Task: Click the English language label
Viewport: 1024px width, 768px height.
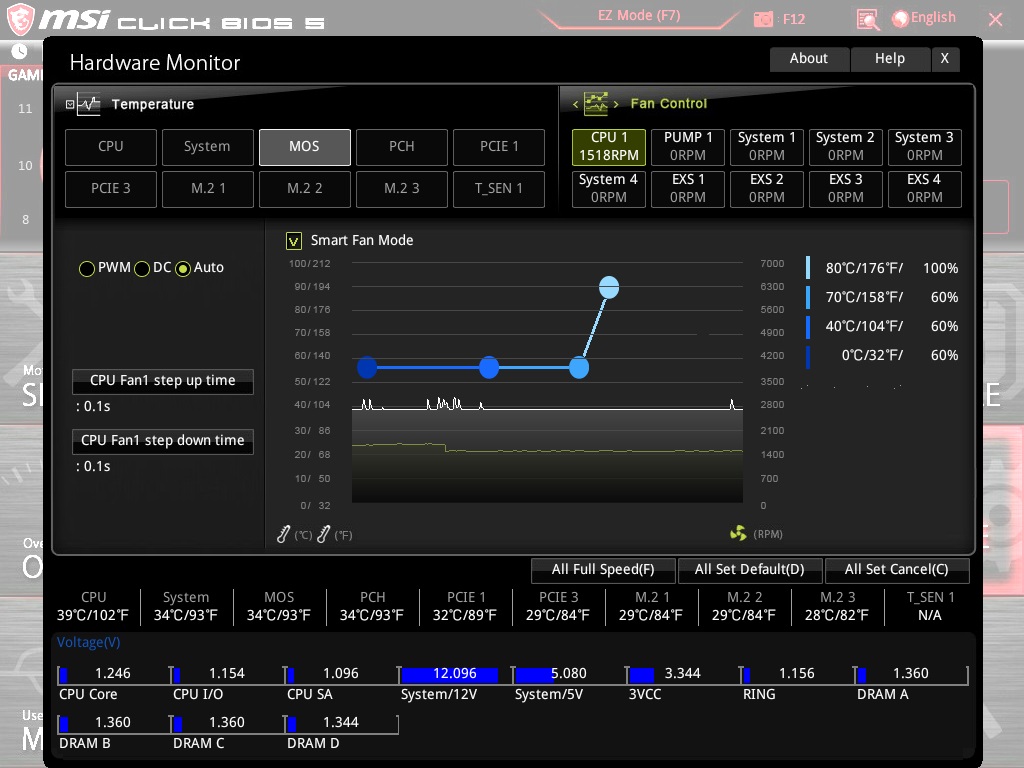Action: coord(933,18)
